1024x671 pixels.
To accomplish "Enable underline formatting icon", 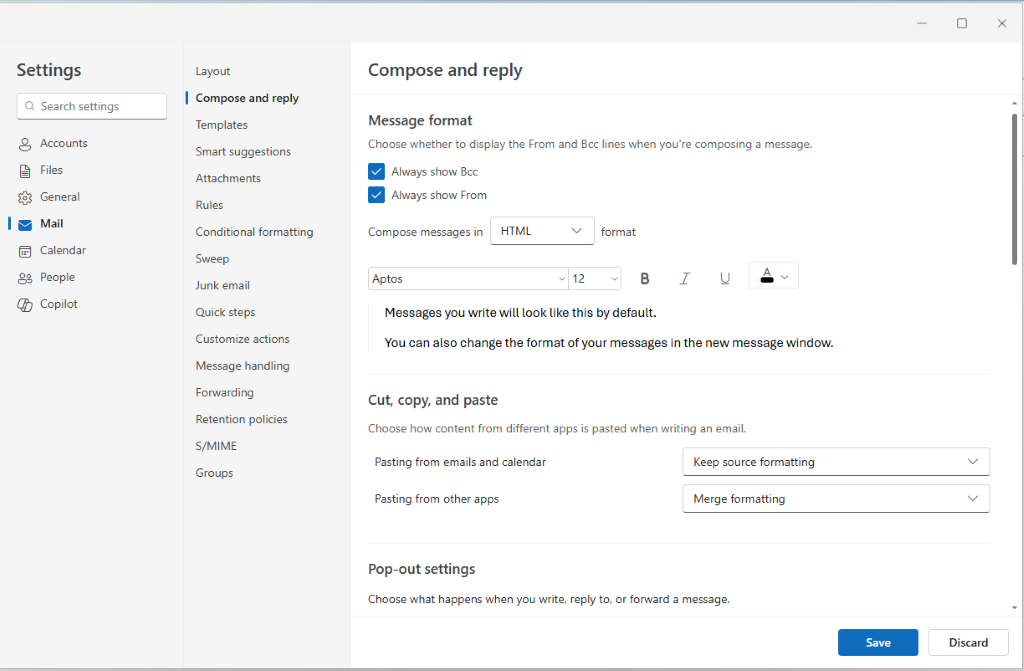I will (x=725, y=278).
